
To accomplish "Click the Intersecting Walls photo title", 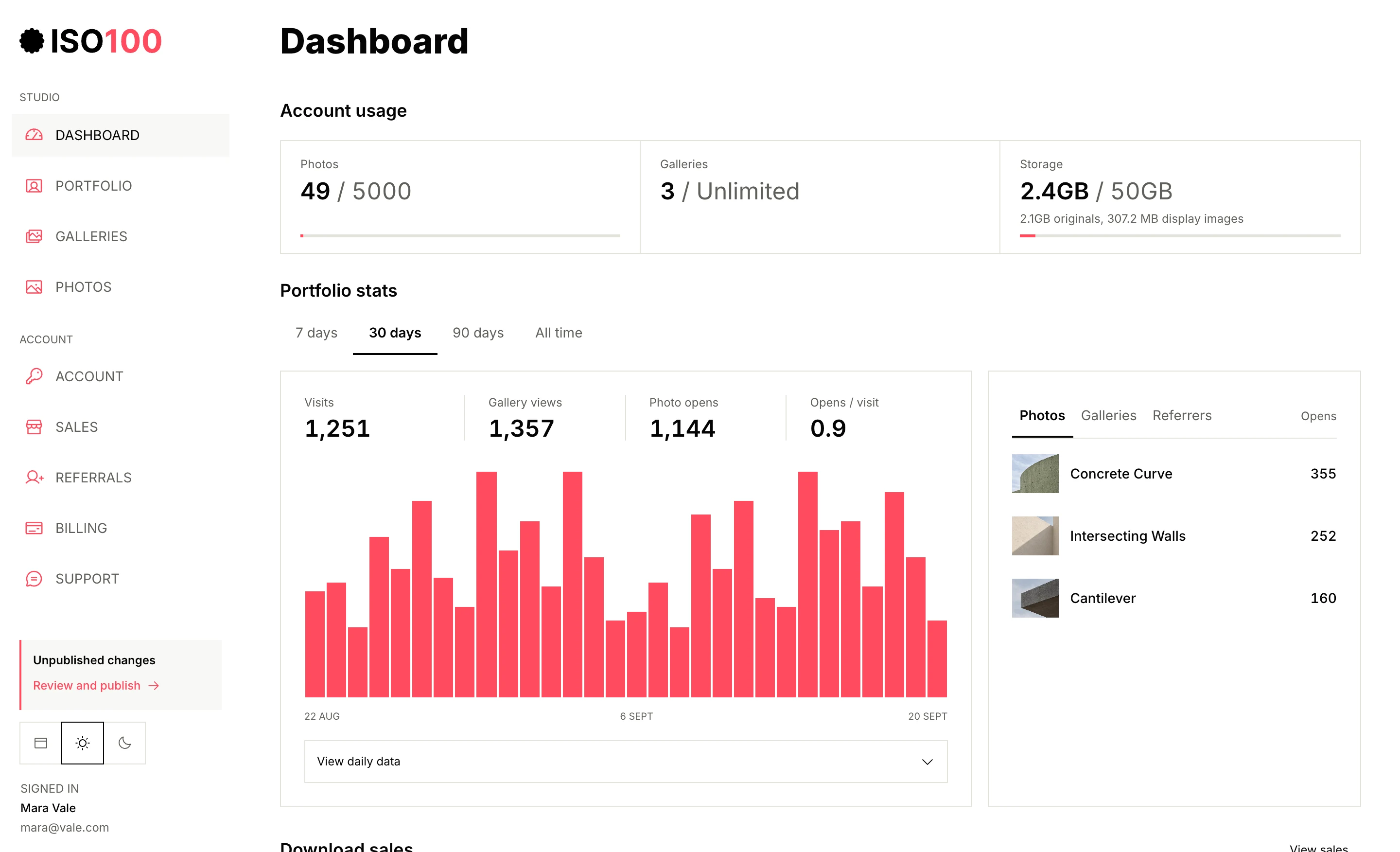I will (x=1128, y=536).
